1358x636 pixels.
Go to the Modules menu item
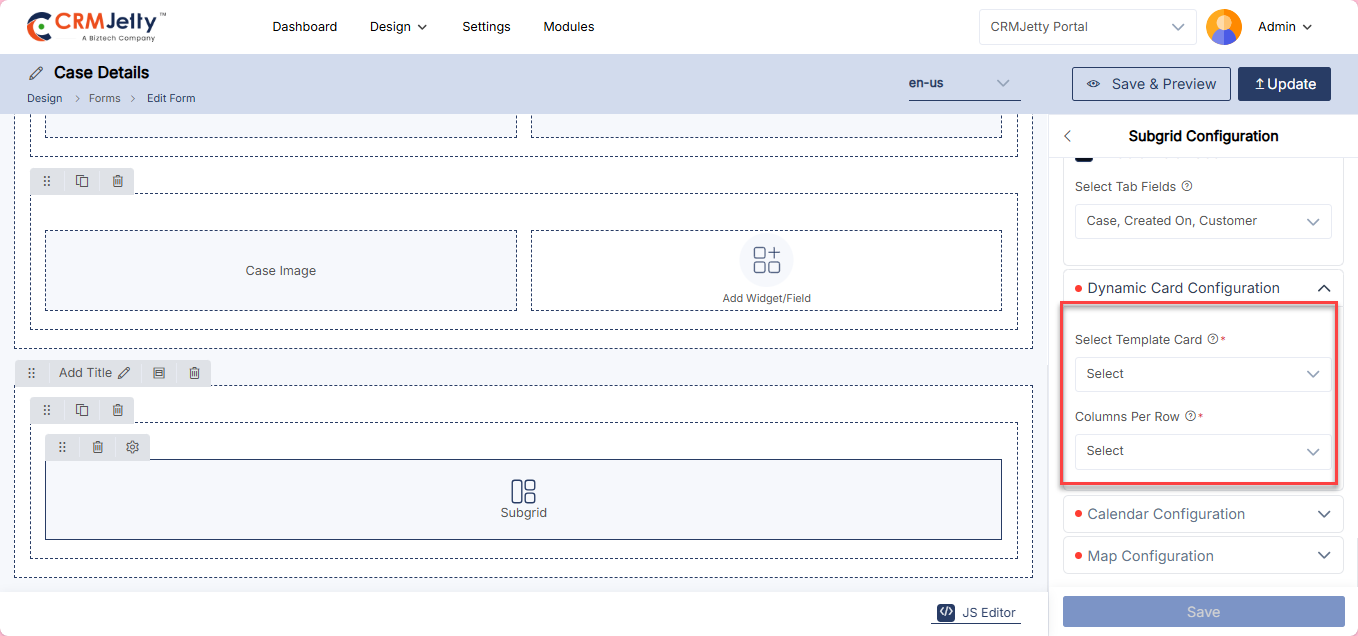pos(568,27)
